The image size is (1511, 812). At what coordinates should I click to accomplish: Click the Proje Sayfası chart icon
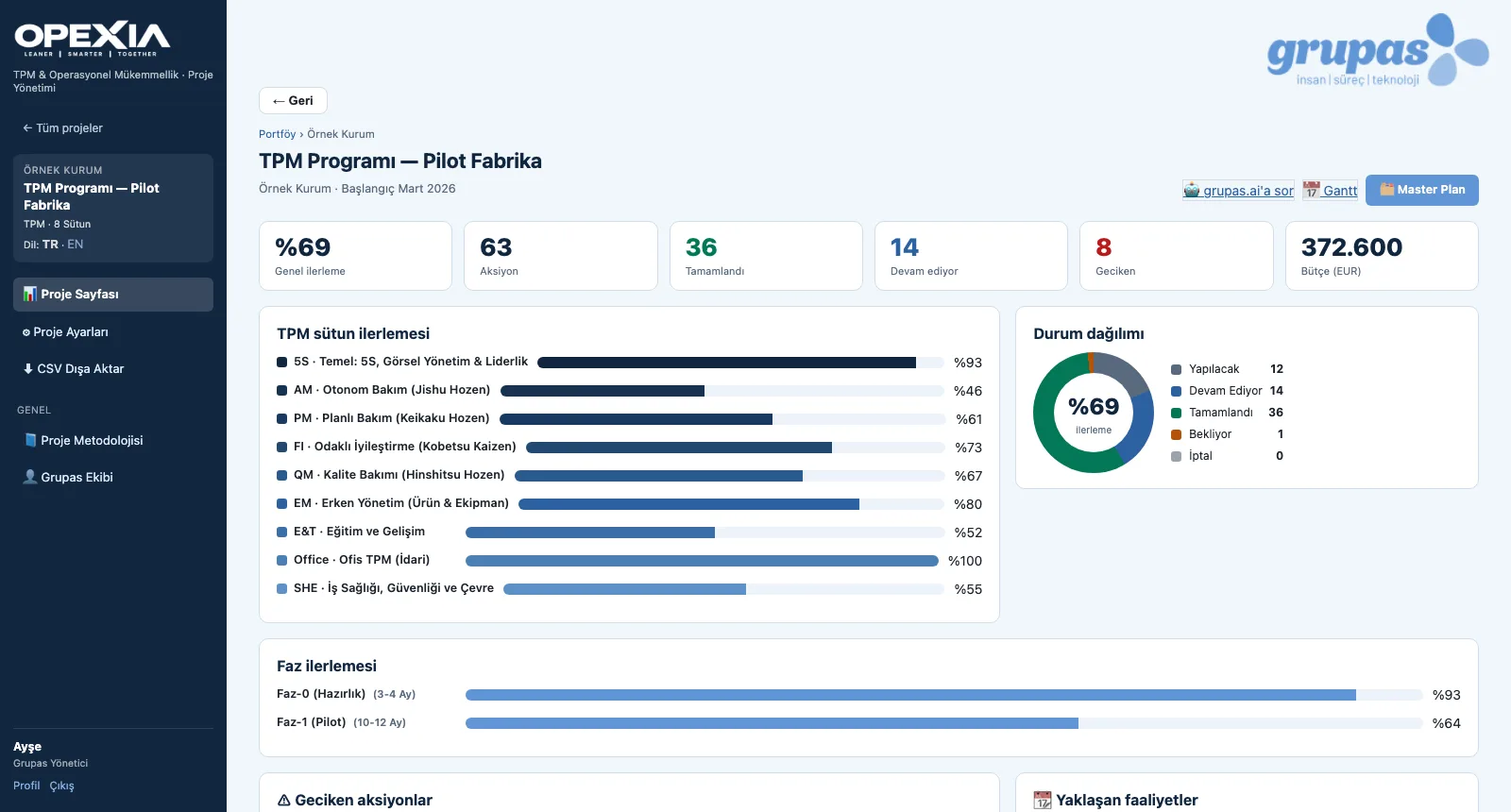30,294
